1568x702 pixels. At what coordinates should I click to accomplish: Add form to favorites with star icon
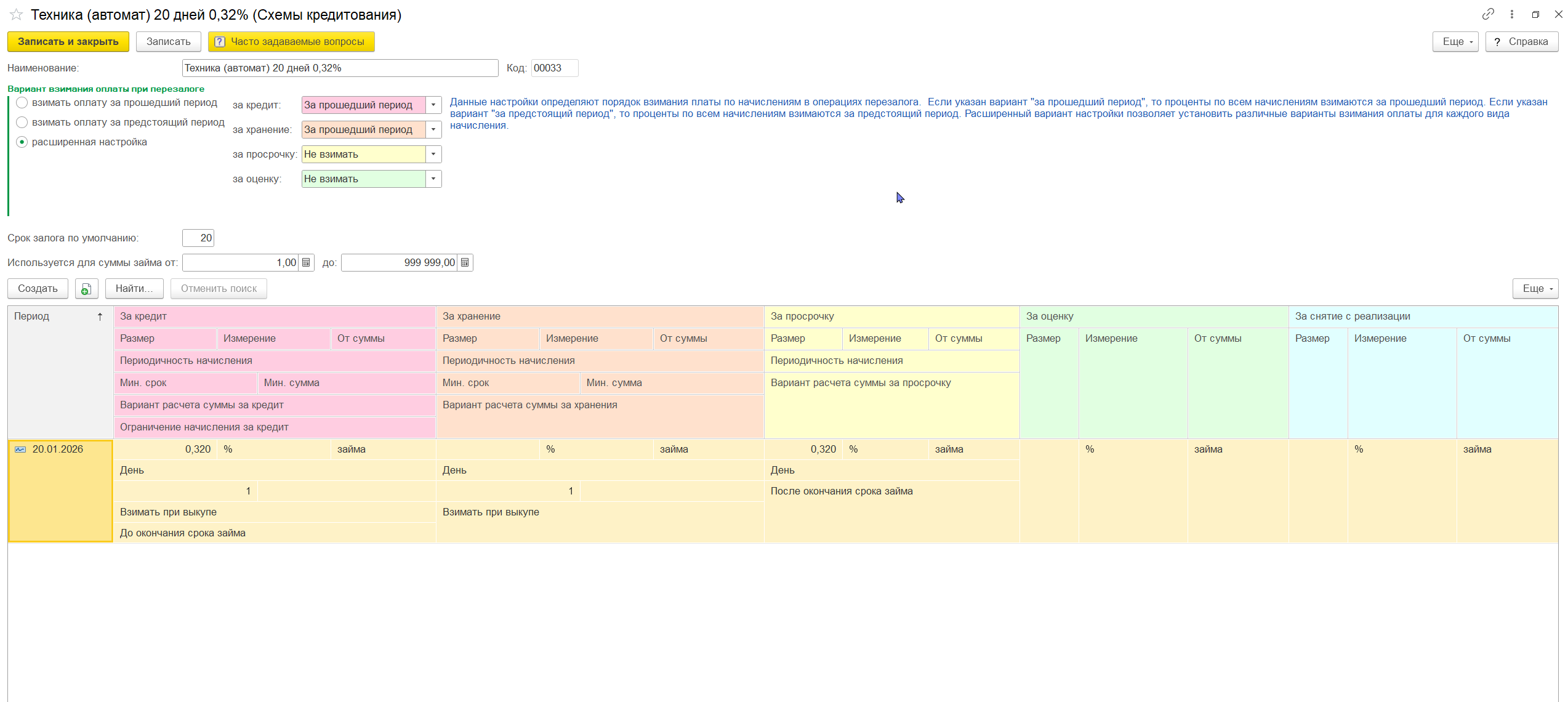[x=16, y=14]
